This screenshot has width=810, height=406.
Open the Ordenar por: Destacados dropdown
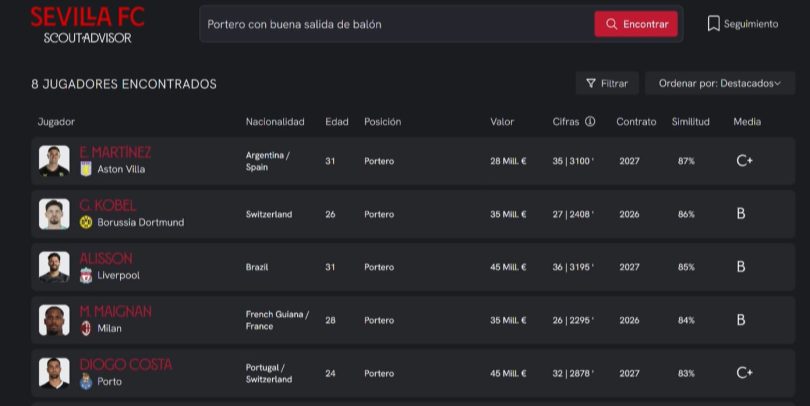coord(719,84)
